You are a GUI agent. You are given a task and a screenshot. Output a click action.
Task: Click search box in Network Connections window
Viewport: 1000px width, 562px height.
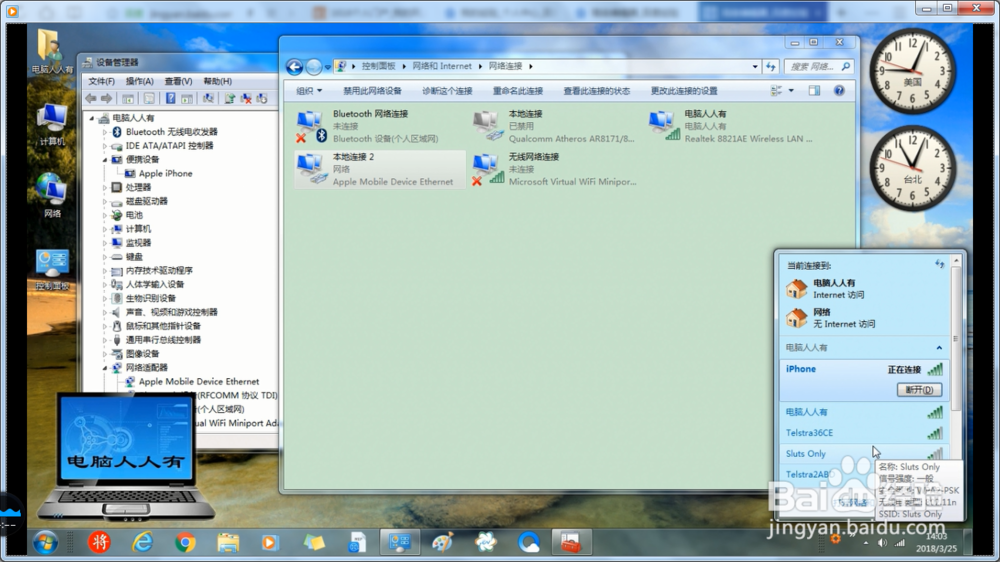pos(820,66)
